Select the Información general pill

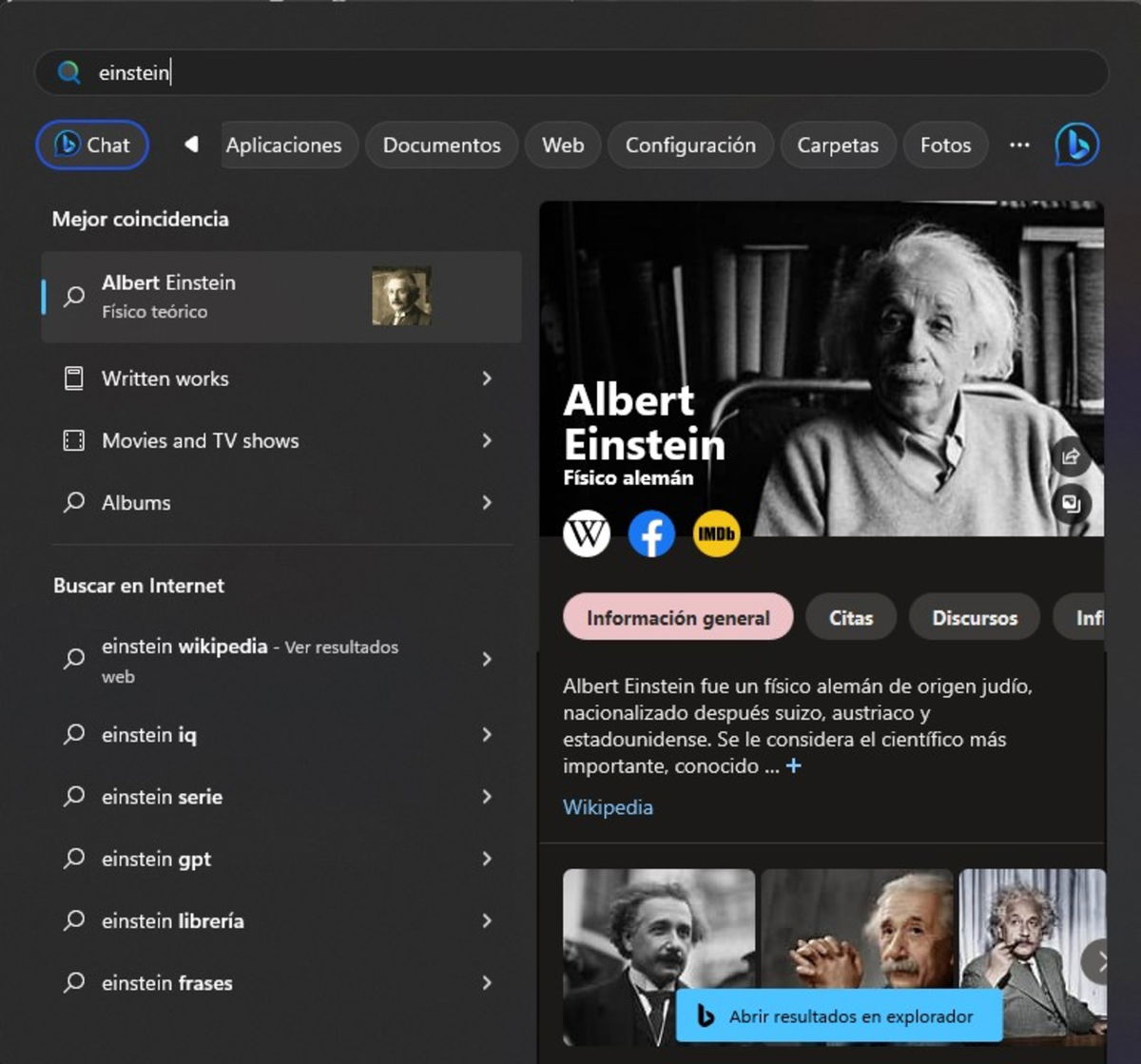click(x=677, y=617)
